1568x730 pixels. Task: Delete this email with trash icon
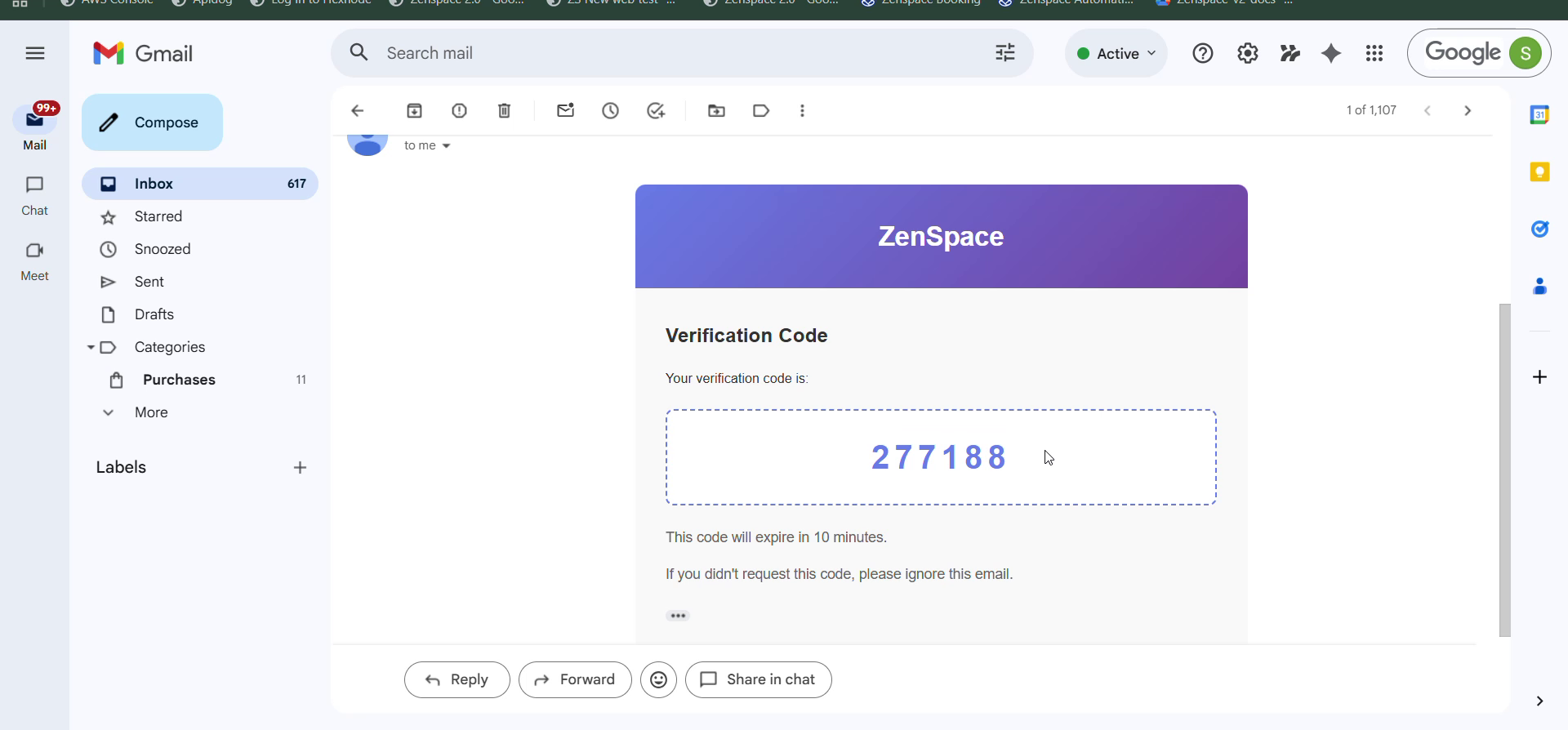pos(504,110)
